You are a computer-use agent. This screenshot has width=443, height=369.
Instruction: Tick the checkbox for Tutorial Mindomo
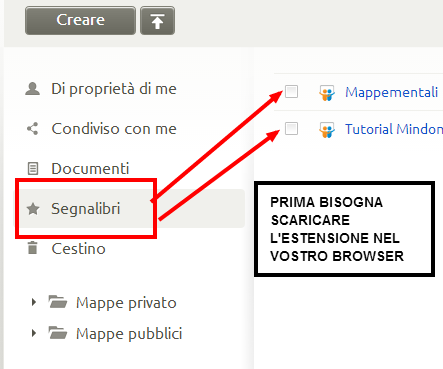tap(291, 129)
